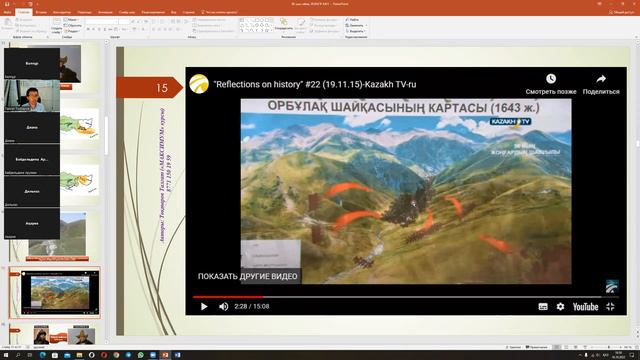The image size is (640, 360).
Task: Play the embedded YouTube video
Action: tap(204, 307)
